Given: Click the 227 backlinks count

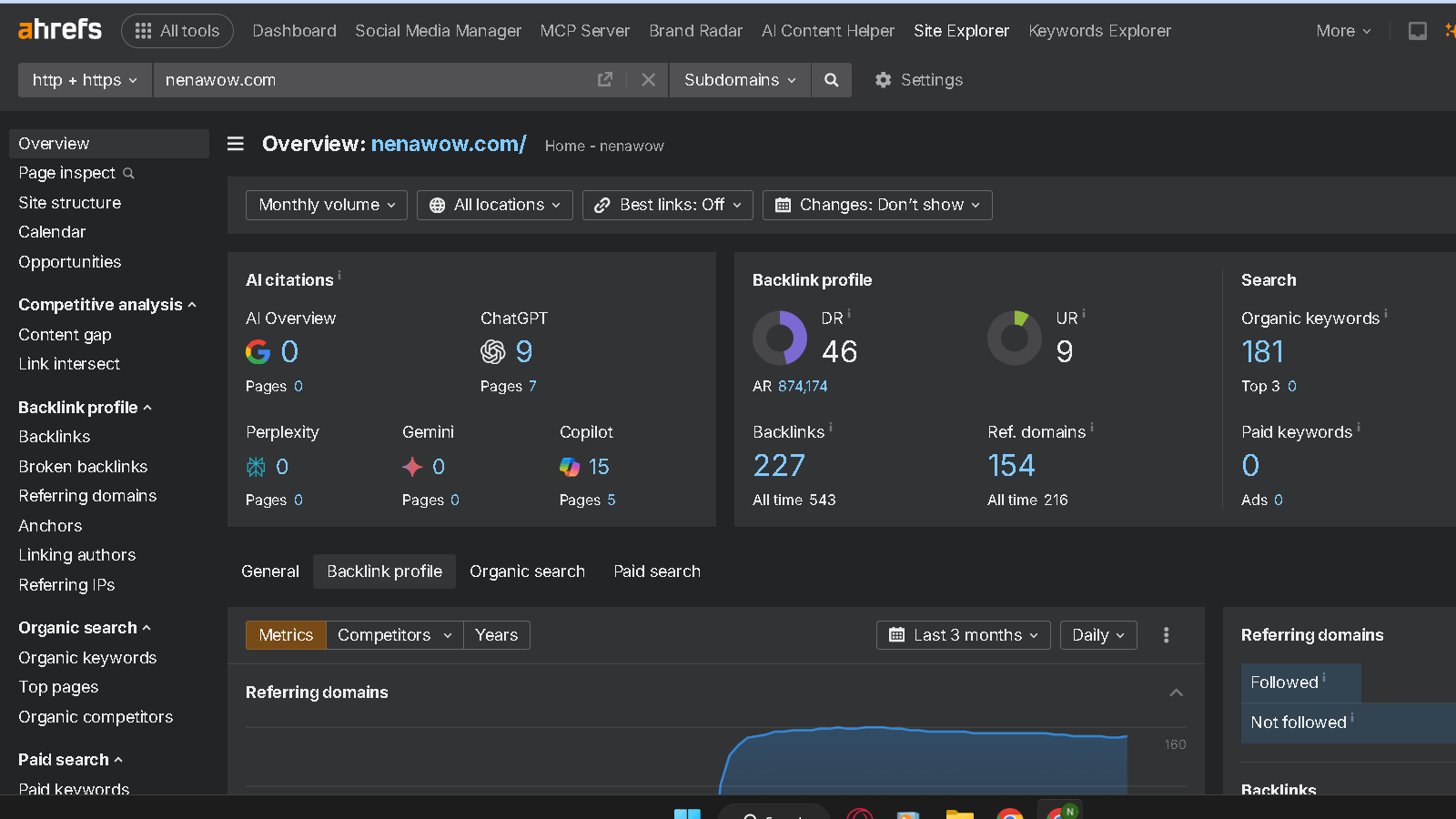Looking at the screenshot, I should (x=779, y=466).
